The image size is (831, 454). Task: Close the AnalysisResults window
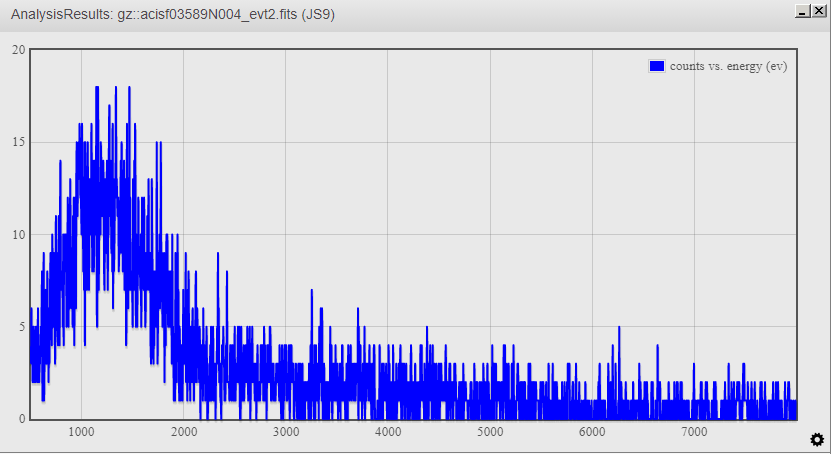pyautogui.click(x=818, y=11)
